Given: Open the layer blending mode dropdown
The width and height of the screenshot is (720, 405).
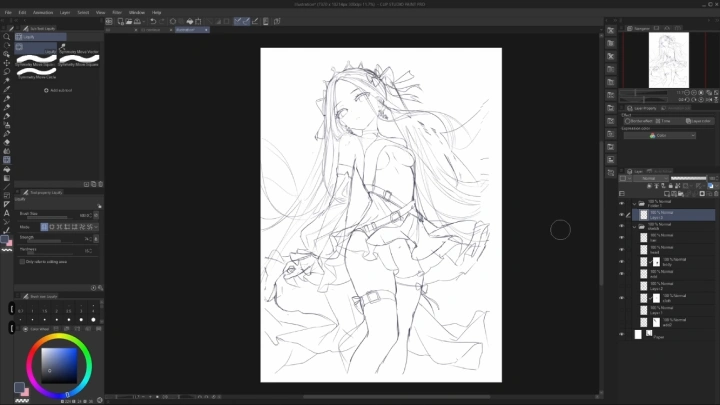Looking at the screenshot, I should (652, 178).
